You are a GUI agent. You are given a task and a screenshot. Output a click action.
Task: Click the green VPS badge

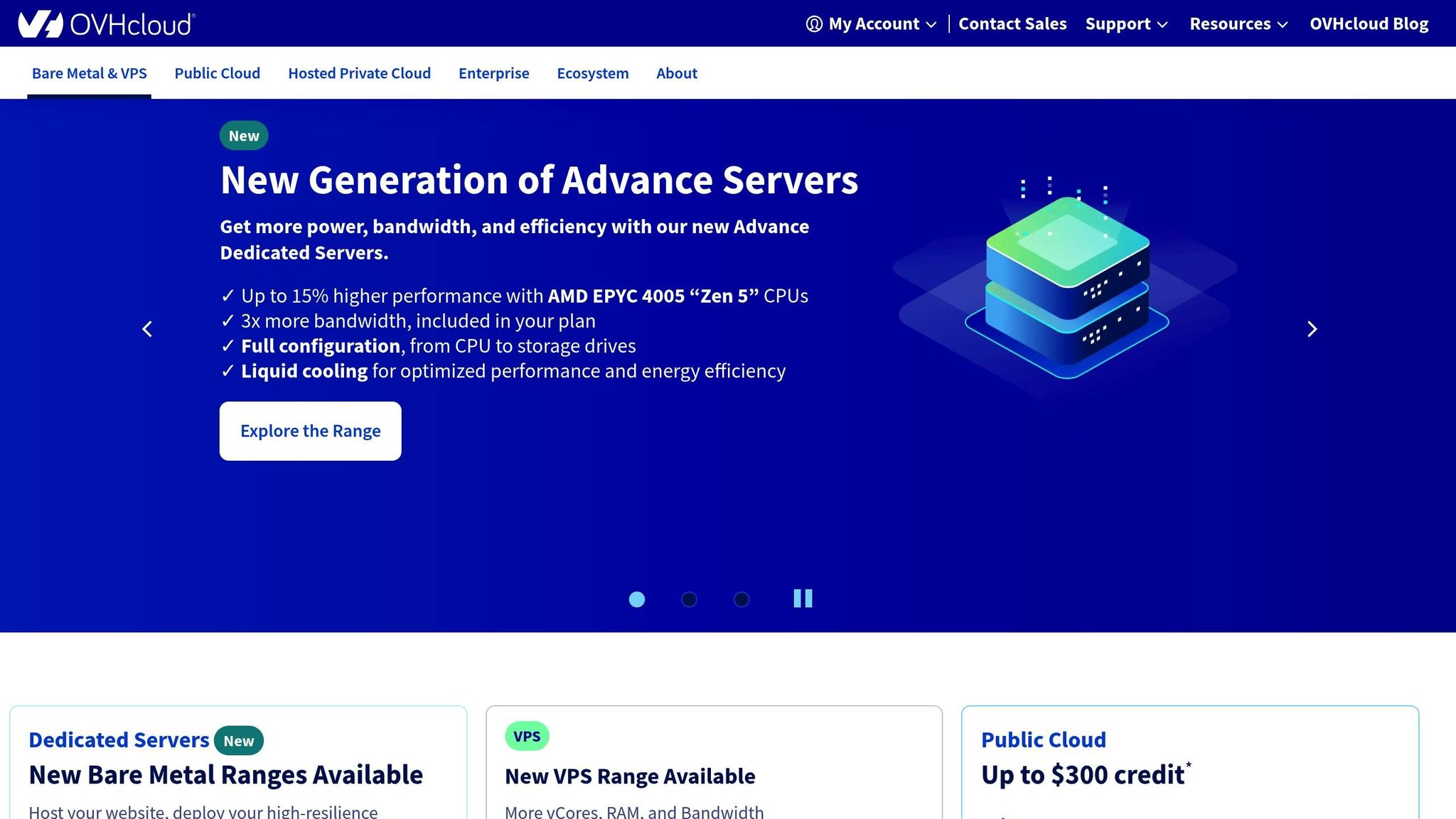pyautogui.click(x=526, y=736)
